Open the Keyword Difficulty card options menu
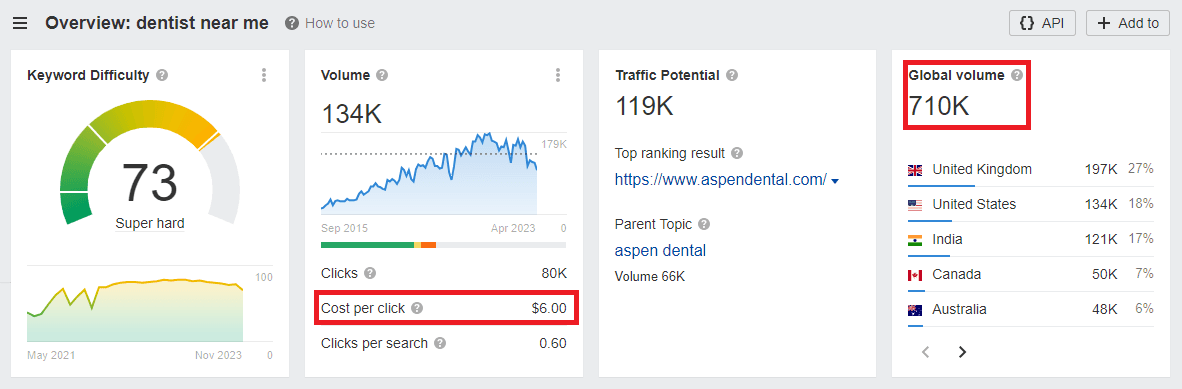Screen dimensions: 1182x389 click(264, 75)
